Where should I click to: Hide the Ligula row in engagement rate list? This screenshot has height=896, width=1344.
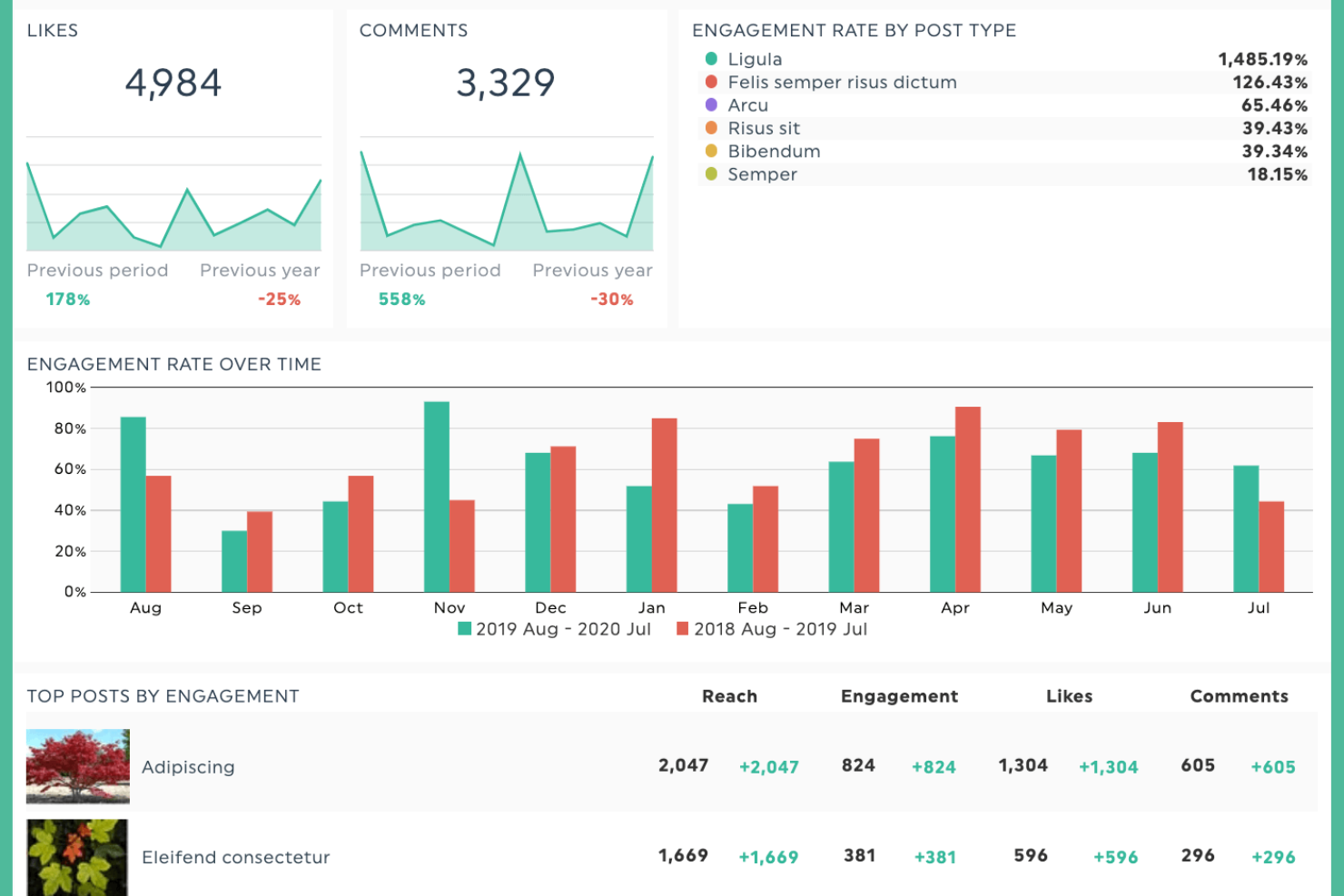pyautogui.click(x=754, y=58)
